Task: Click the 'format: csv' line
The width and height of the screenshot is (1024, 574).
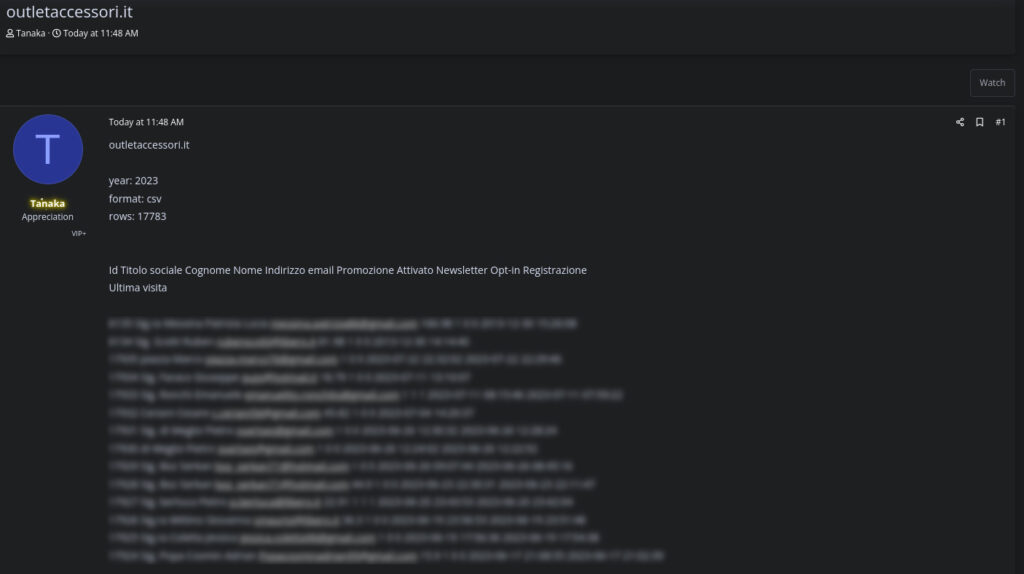Action: pyautogui.click(x=135, y=199)
